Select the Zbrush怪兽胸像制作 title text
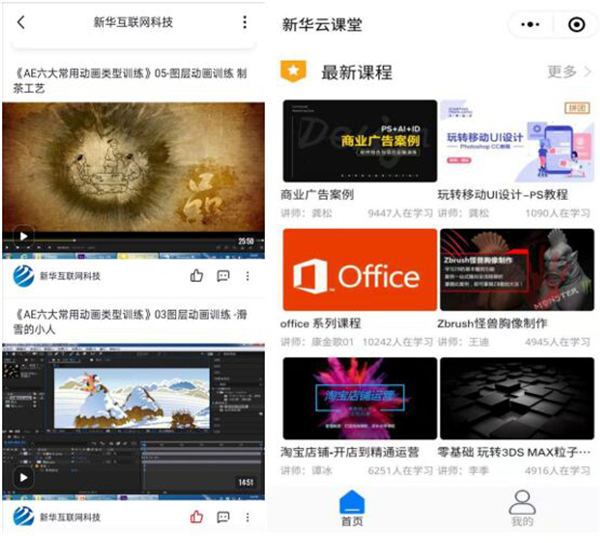This screenshot has height=543, width=600. pyautogui.click(x=492, y=324)
